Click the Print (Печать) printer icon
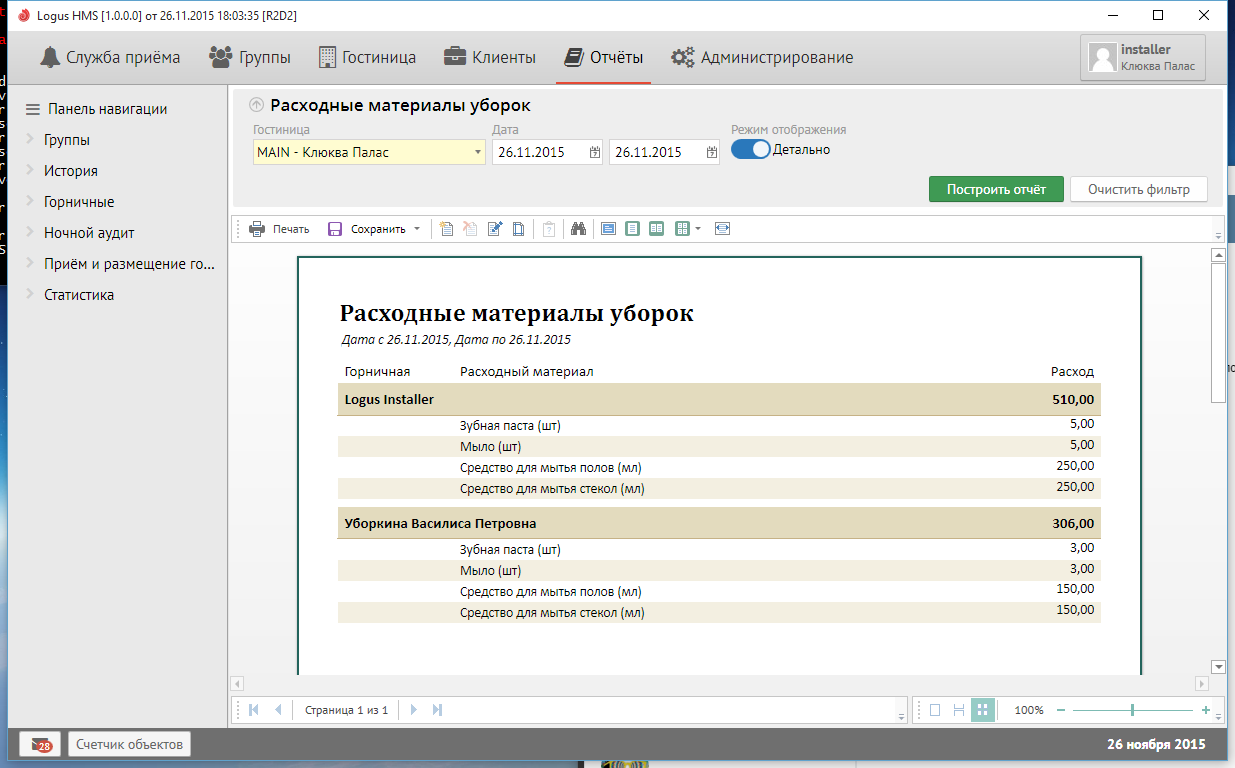1235x768 pixels. (x=257, y=229)
